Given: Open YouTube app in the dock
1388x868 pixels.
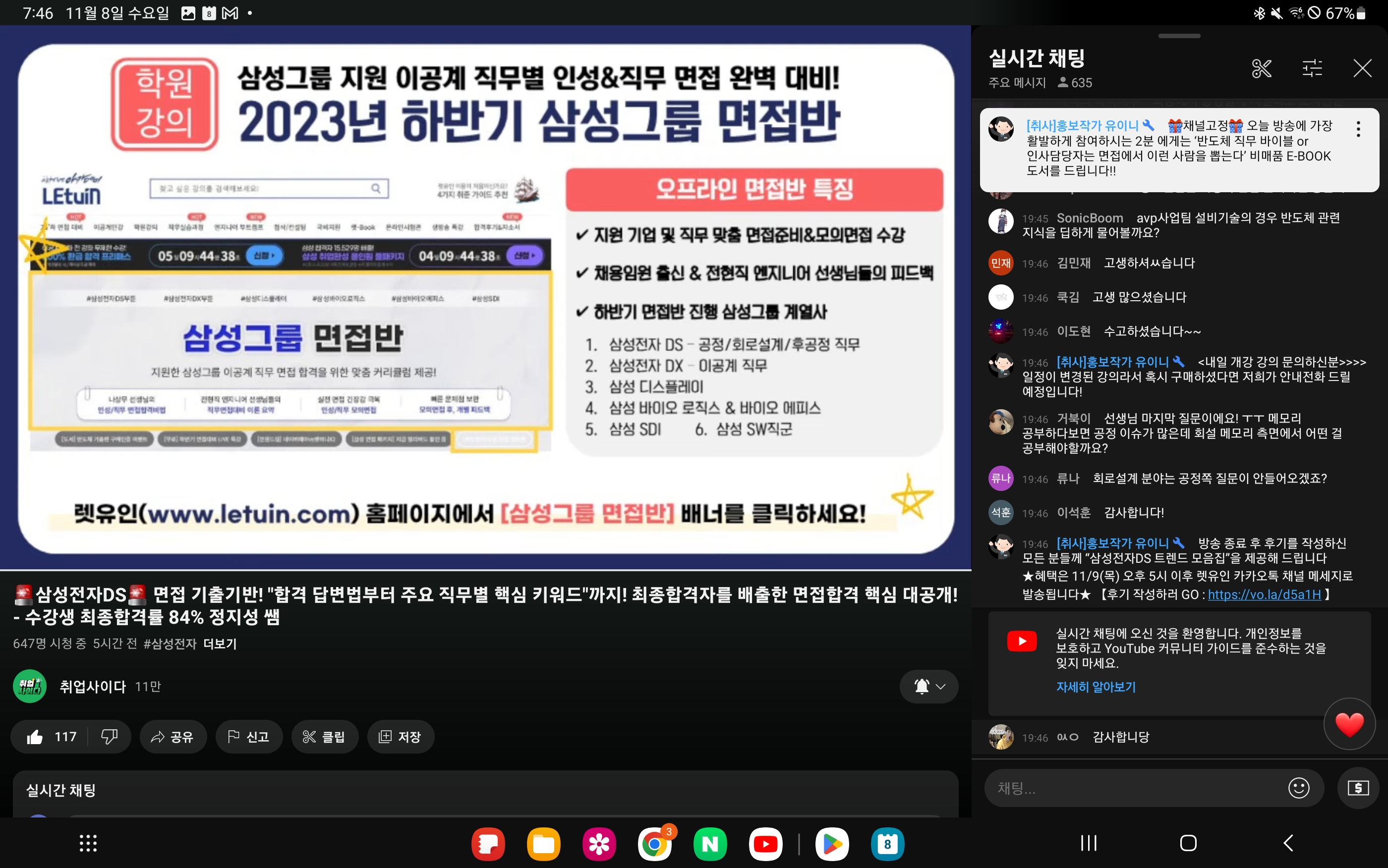Looking at the screenshot, I should tap(765, 844).
